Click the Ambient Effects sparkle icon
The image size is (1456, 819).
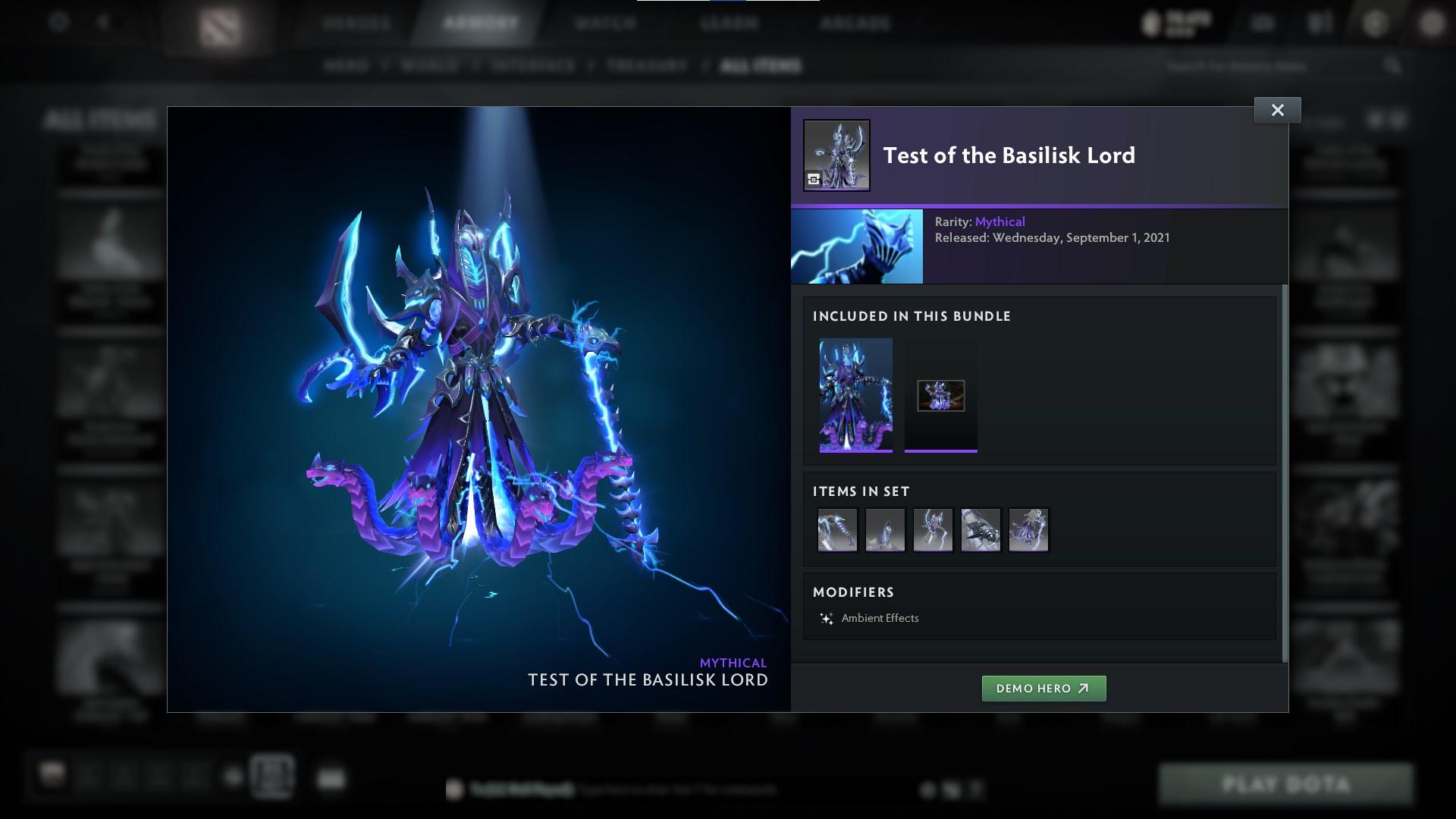click(x=827, y=617)
